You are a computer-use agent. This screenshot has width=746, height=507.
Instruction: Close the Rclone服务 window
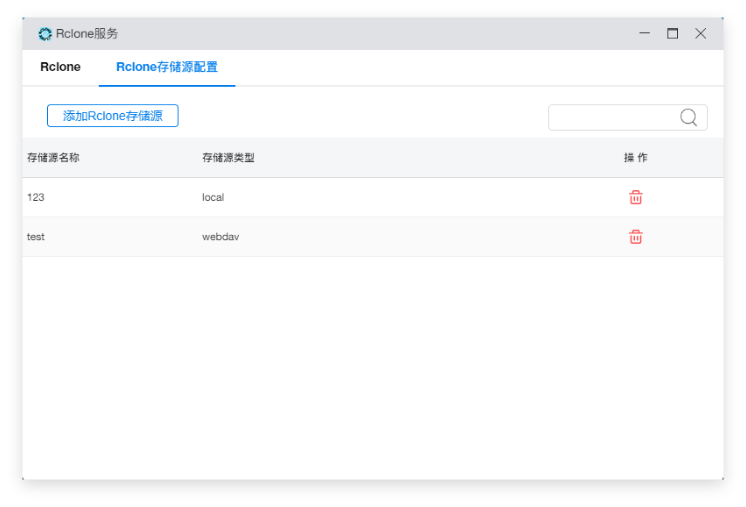(700, 33)
